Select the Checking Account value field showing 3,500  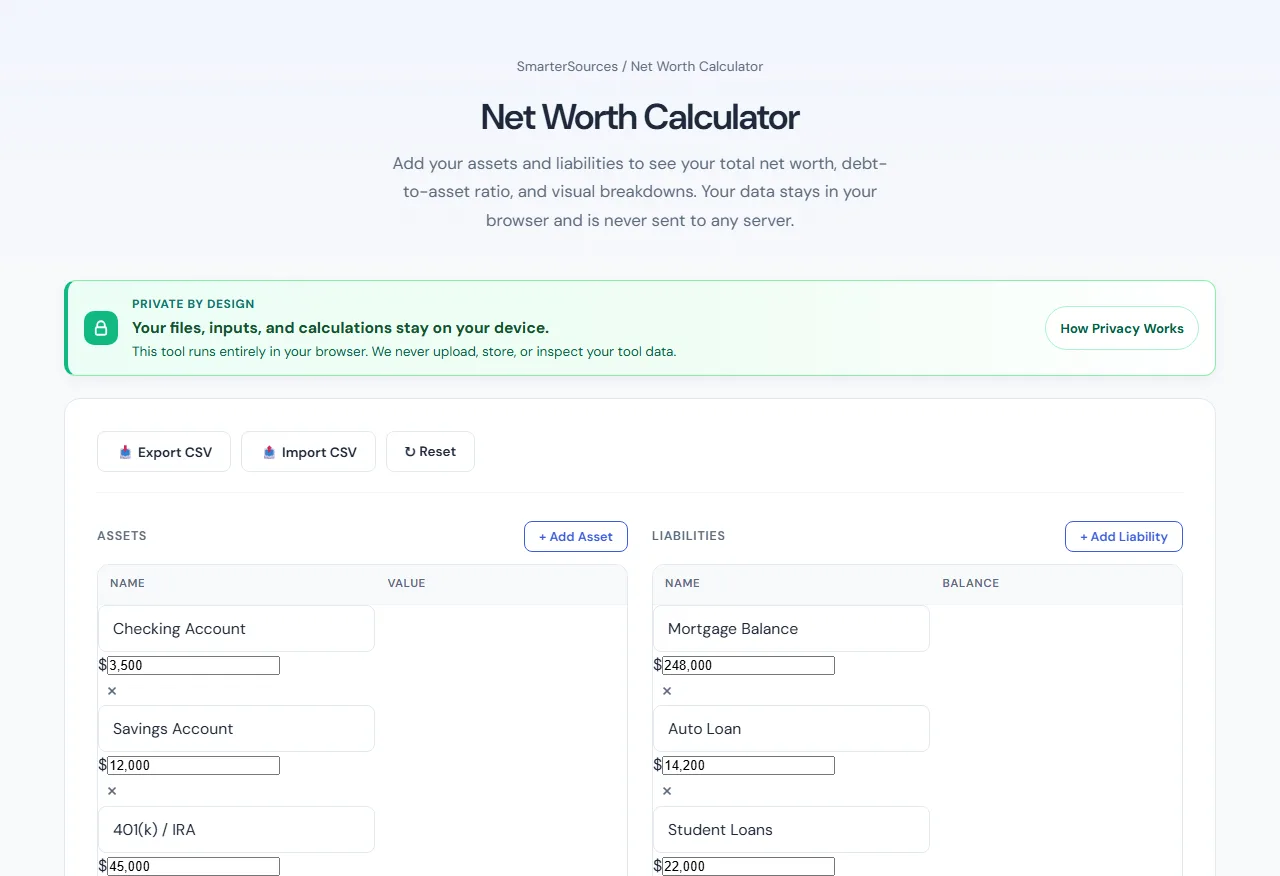coord(192,664)
